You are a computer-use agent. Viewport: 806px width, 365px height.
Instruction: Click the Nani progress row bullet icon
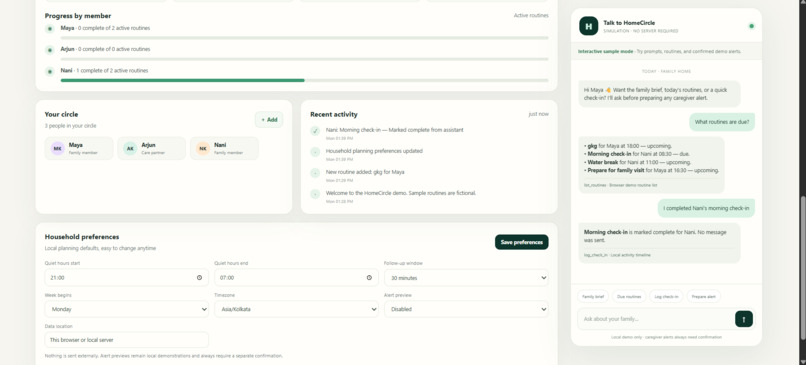click(x=50, y=71)
